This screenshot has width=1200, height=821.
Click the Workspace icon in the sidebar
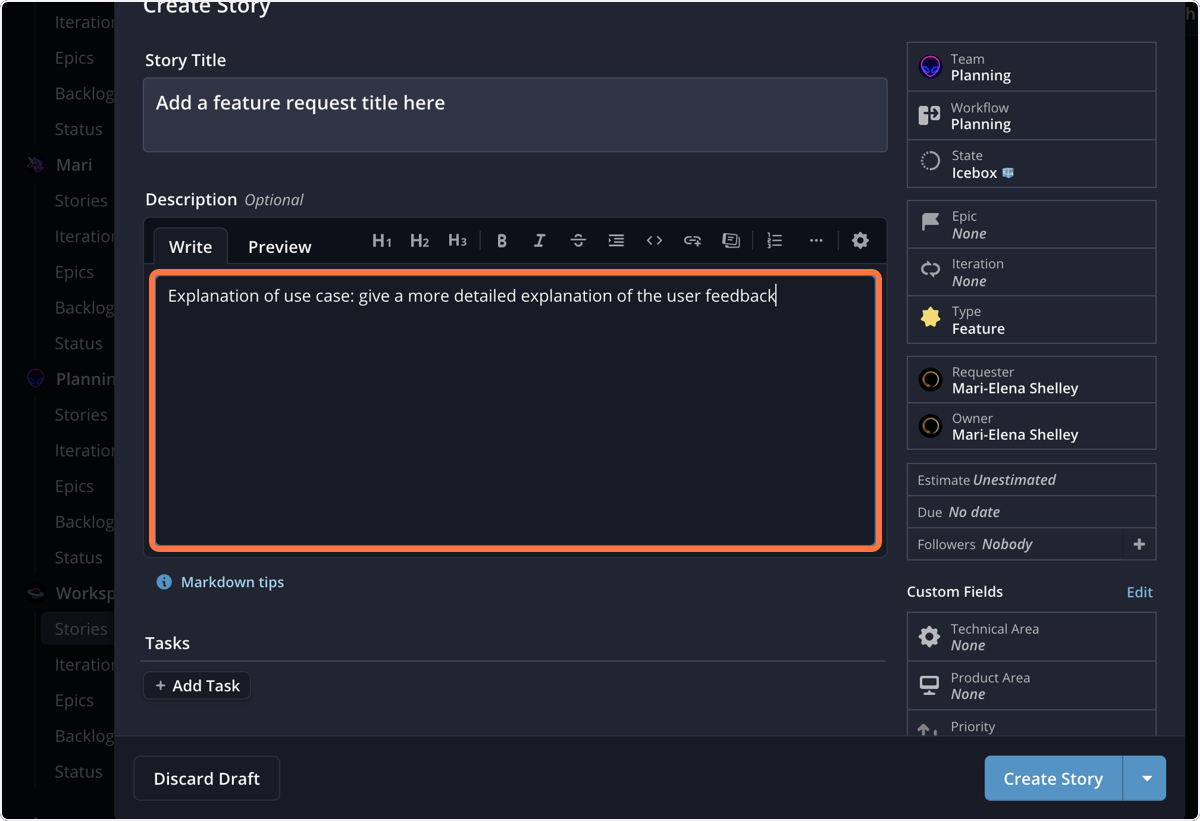pyautogui.click(x=36, y=593)
